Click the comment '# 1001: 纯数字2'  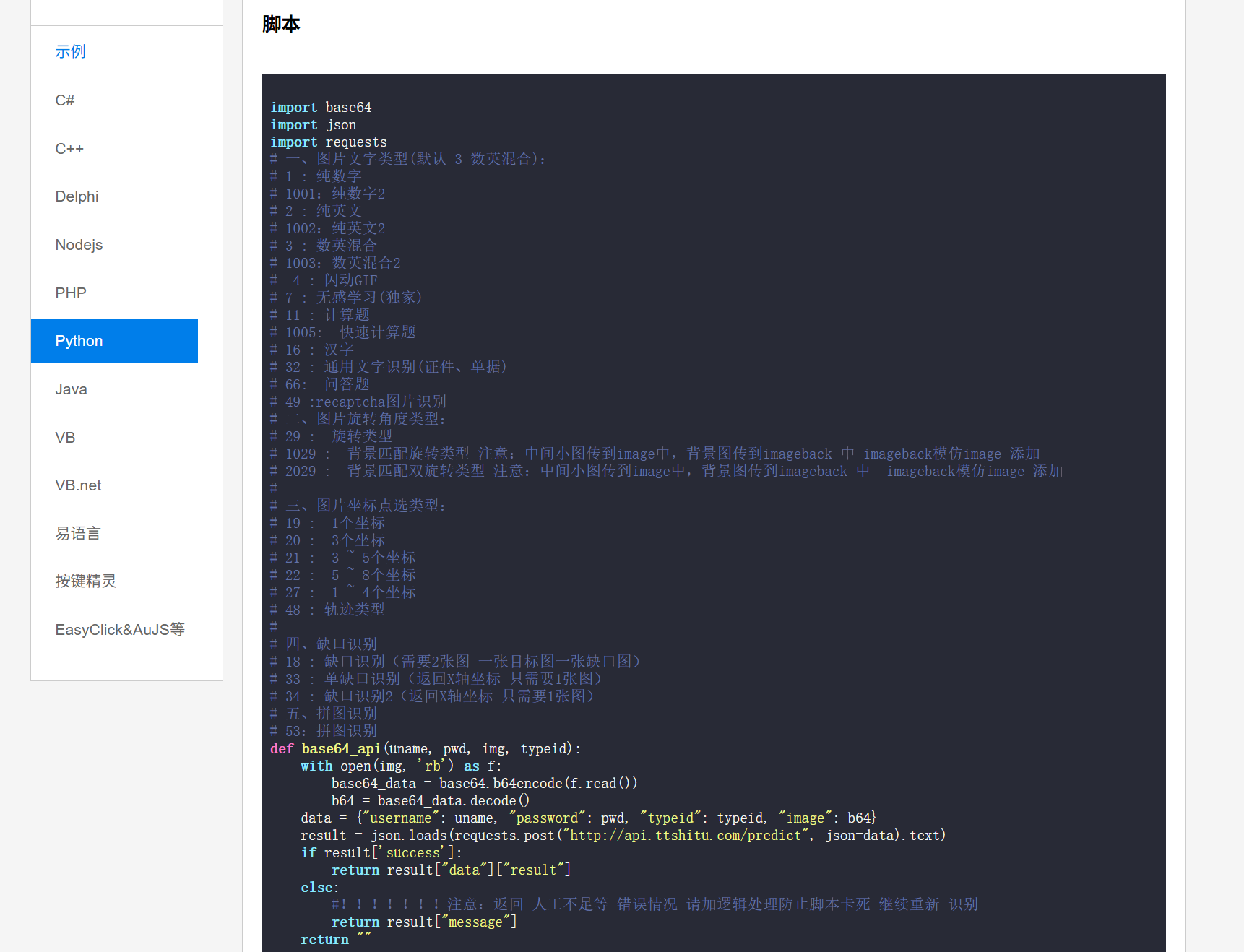coord(328,194)
